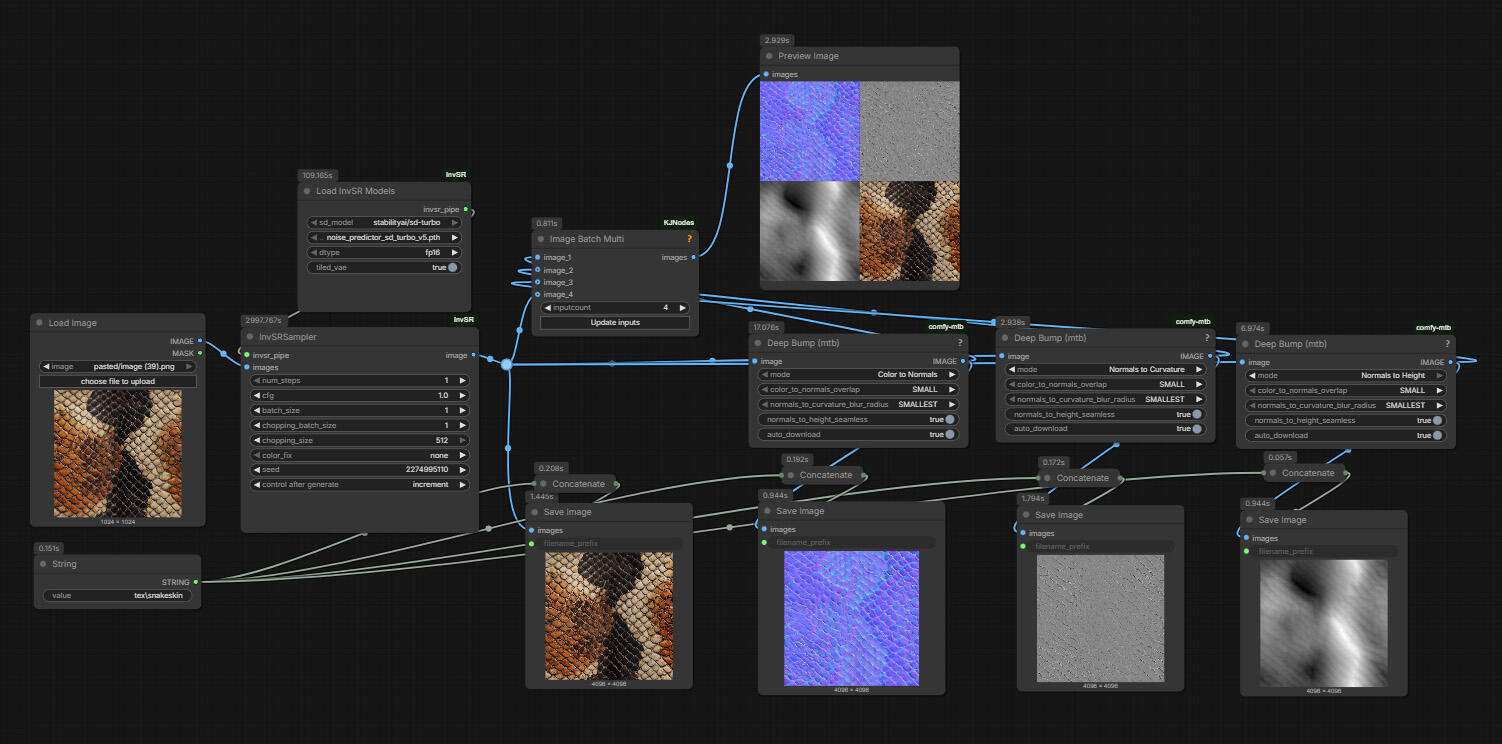Viewport: 1502px width, 744px height.
Task: Open the control after generate dropdown
Action: pyautogui.click(x=358, y=485)
